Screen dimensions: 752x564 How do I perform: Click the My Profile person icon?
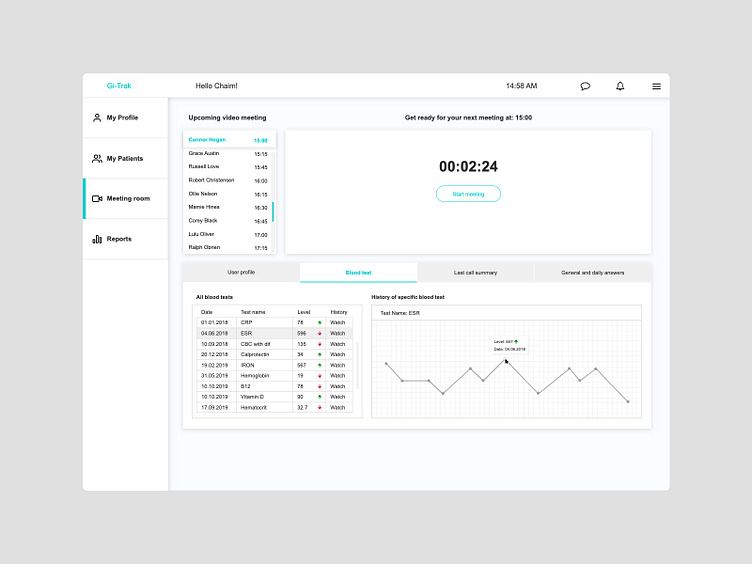[97, 118]
